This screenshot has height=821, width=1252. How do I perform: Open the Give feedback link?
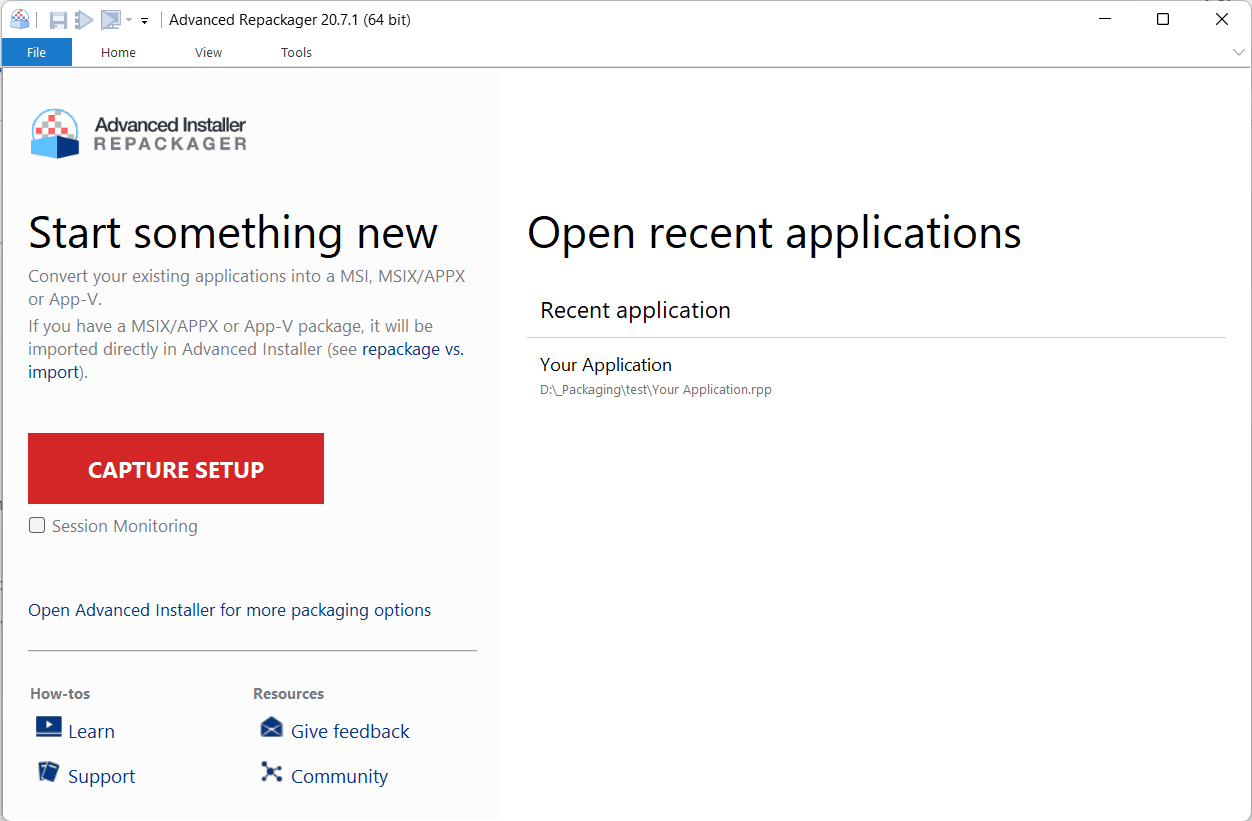[x=350, y=731]
